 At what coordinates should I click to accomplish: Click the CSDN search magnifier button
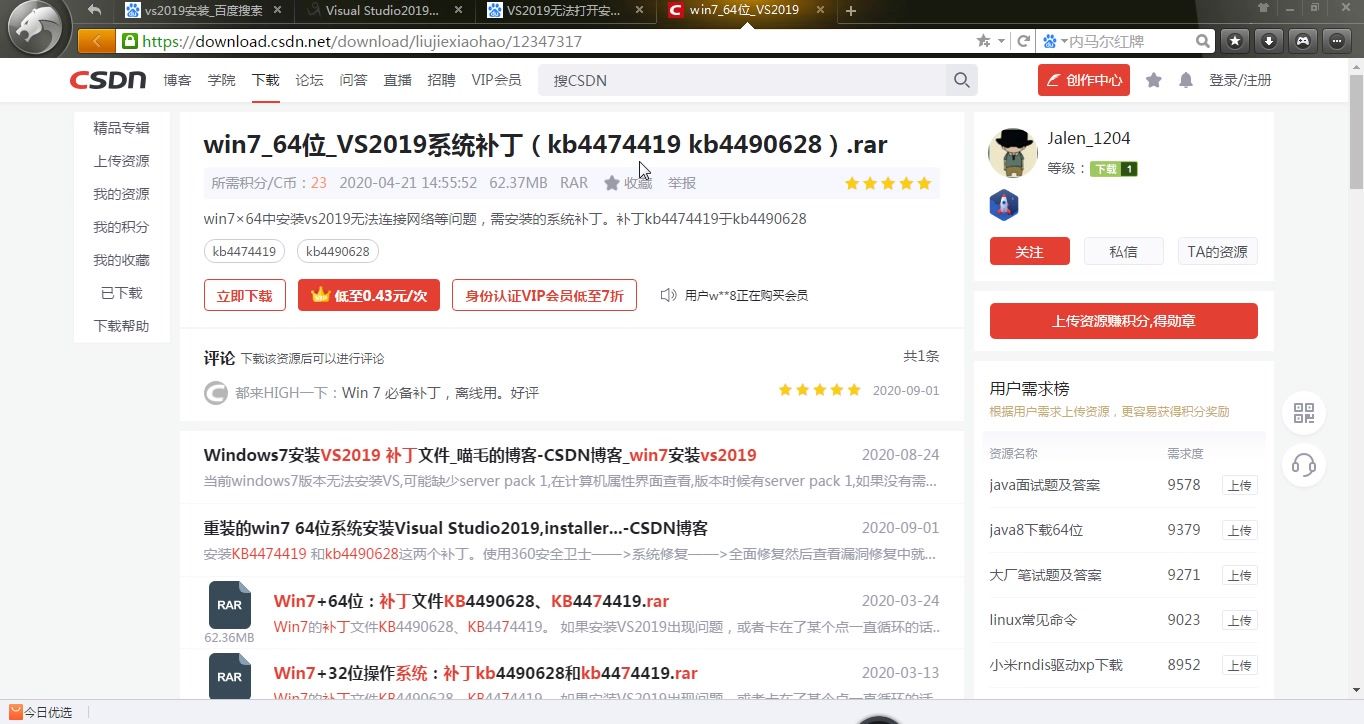pos(962,80)
